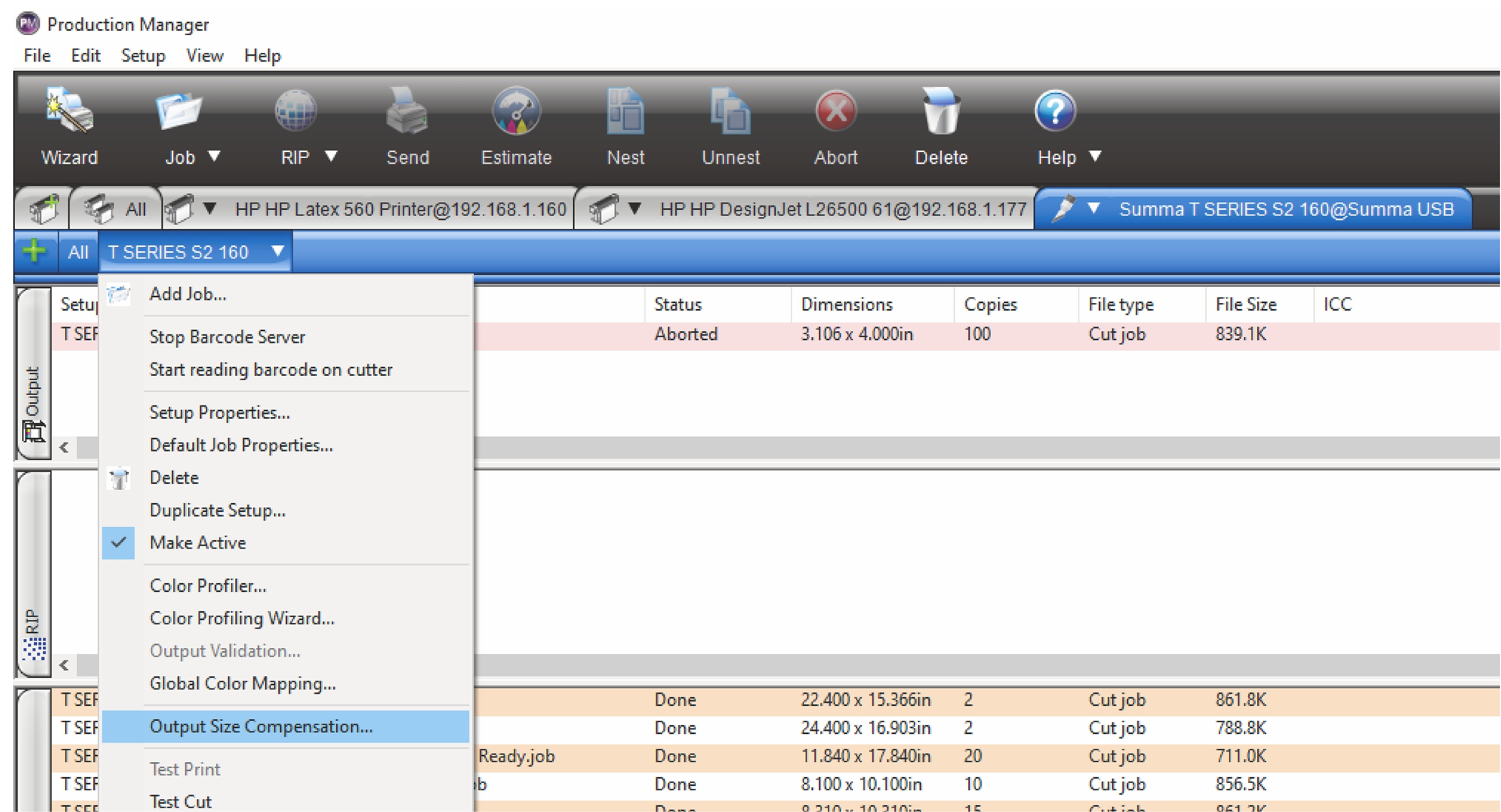Switch to the All devices tab

(116, 208)
